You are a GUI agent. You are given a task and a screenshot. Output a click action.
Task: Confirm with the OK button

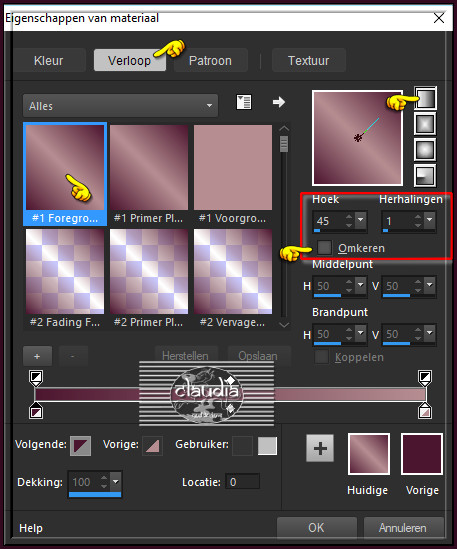click(316, 528)
